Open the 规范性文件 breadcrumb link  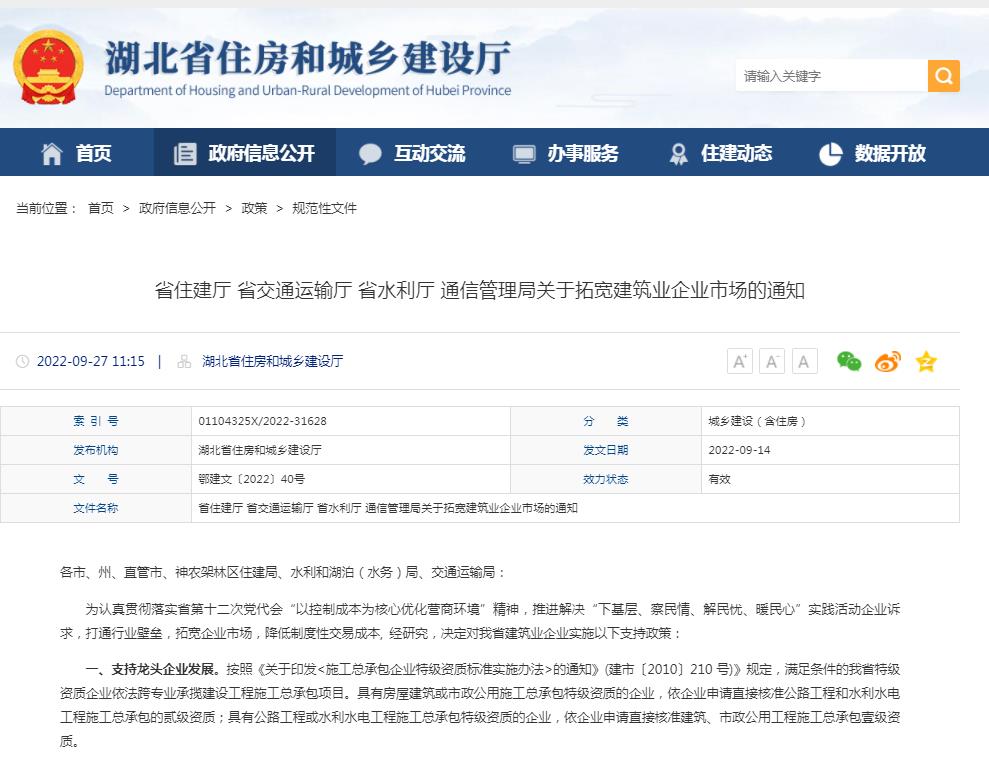(324, 208)
